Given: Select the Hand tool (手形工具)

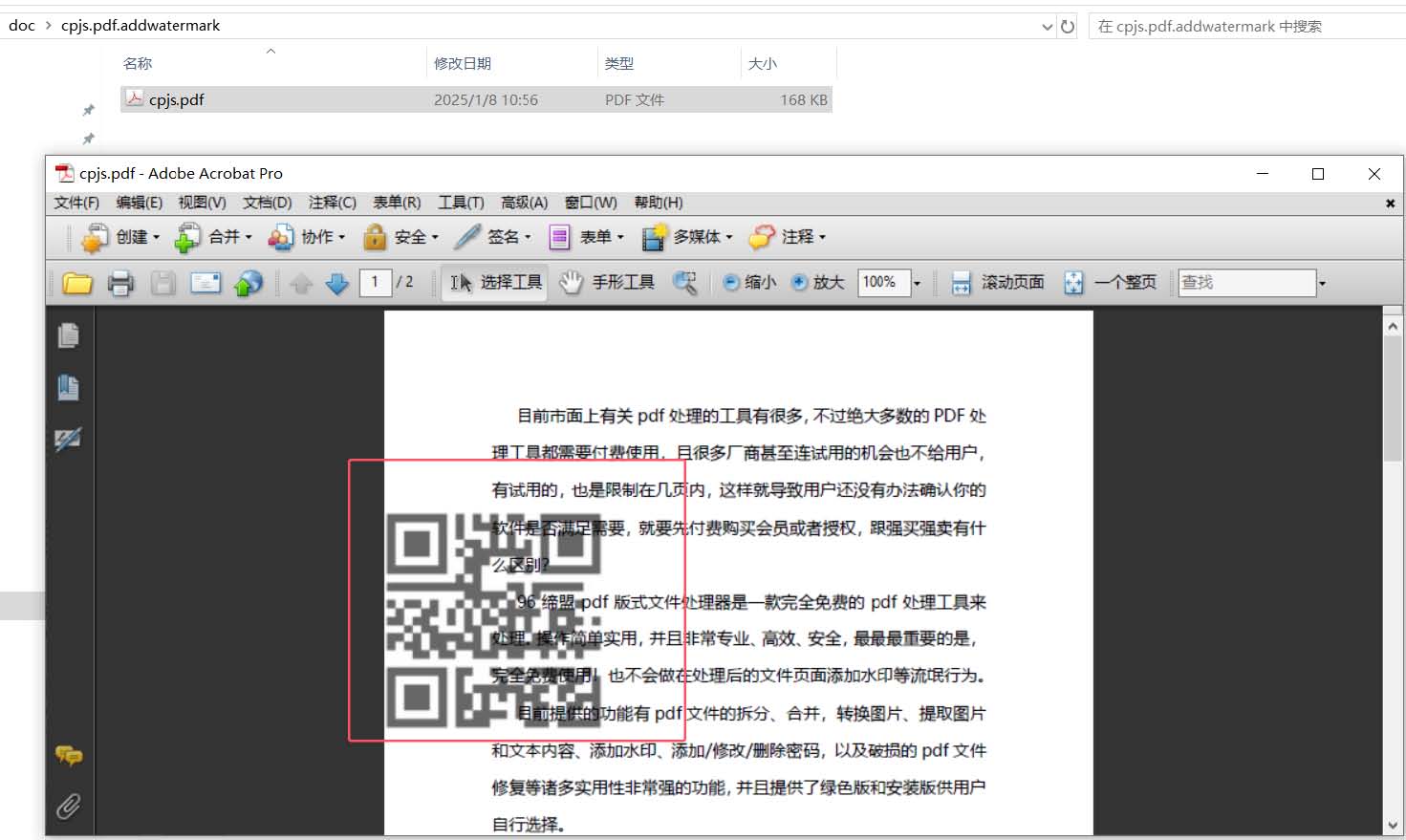Looking at the screenshot, I should 609,282.
